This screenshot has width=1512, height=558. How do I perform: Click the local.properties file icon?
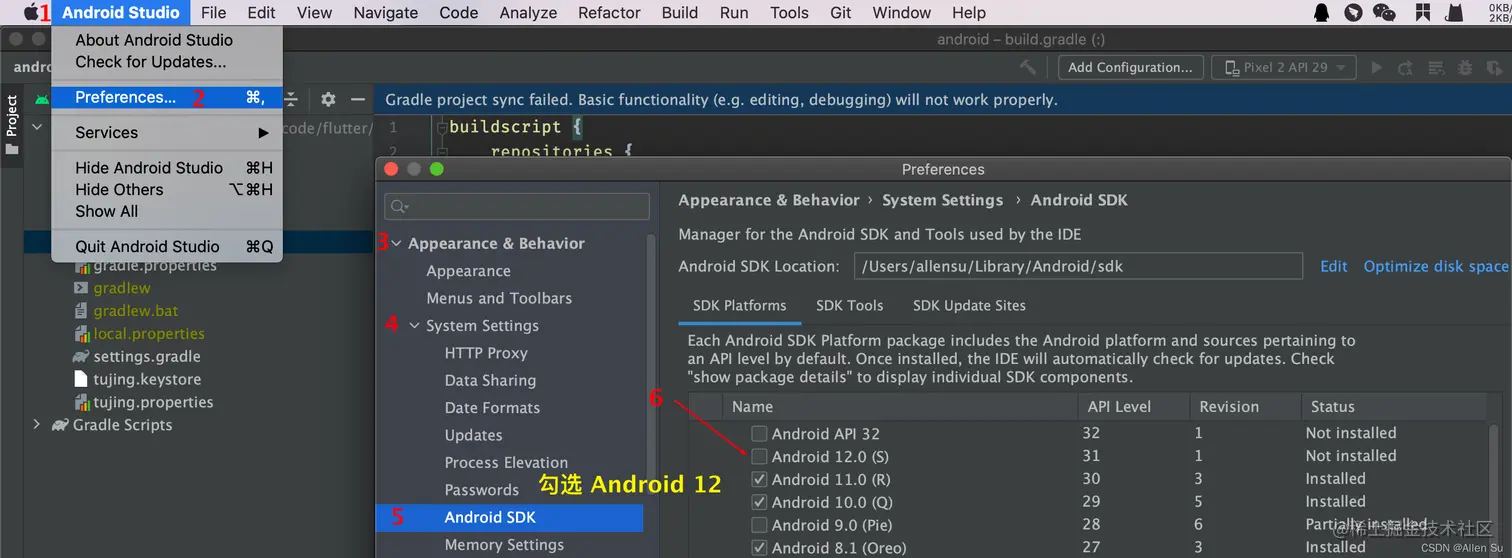coord(83,334)
